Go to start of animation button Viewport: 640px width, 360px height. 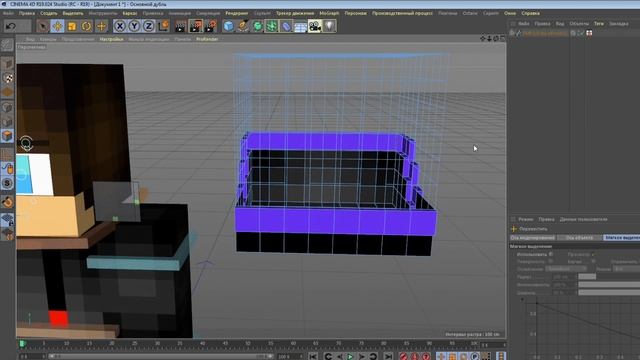coord(313,356)
